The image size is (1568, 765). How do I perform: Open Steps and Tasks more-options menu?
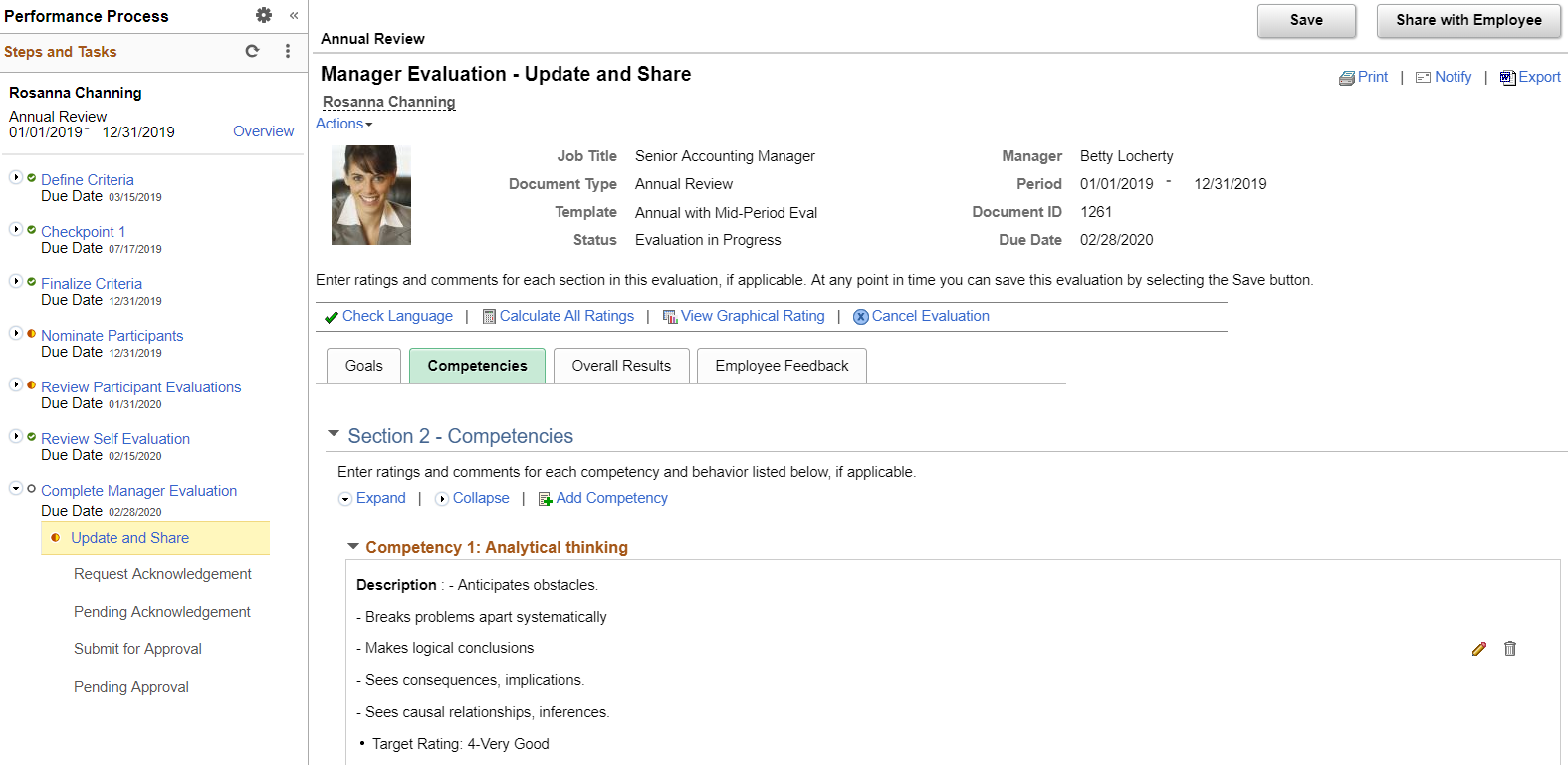coord(288,51)
